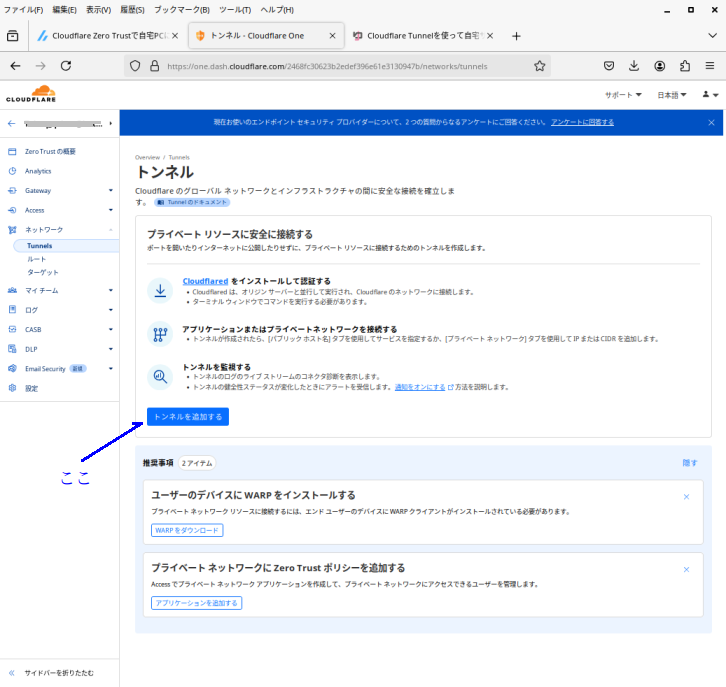Click the トンネルを追加する button

(x=188, y=417)
